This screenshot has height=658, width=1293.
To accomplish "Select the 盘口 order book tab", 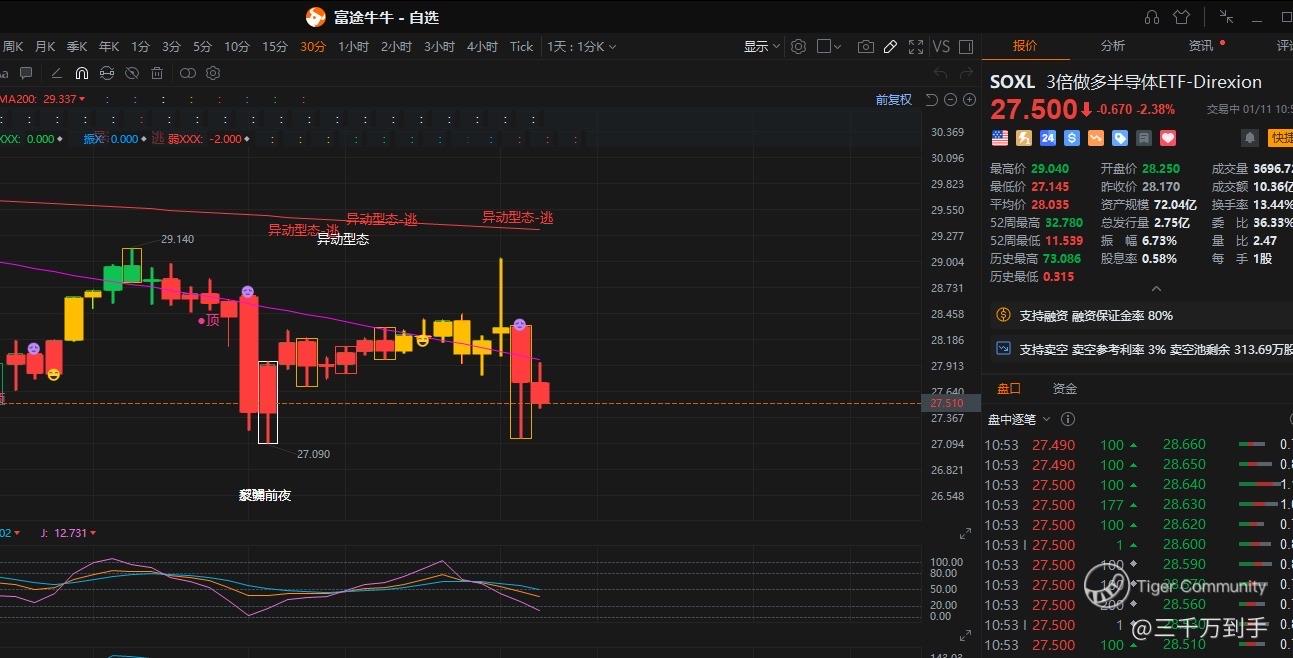I will pyautogui.click(x=1008, y=388).
